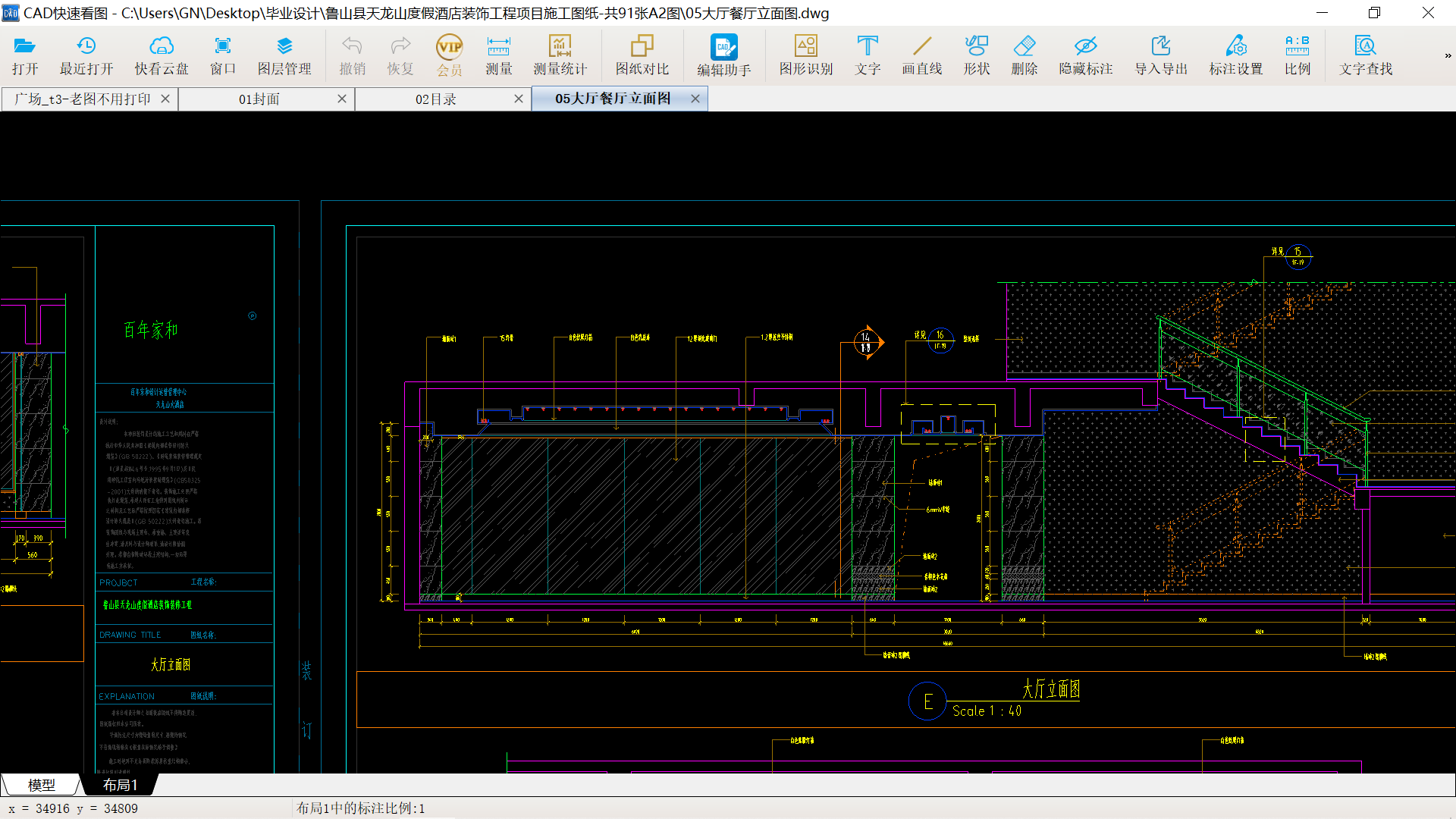Click the 大厅立面图 drawing title

(x=1051, y=689)
